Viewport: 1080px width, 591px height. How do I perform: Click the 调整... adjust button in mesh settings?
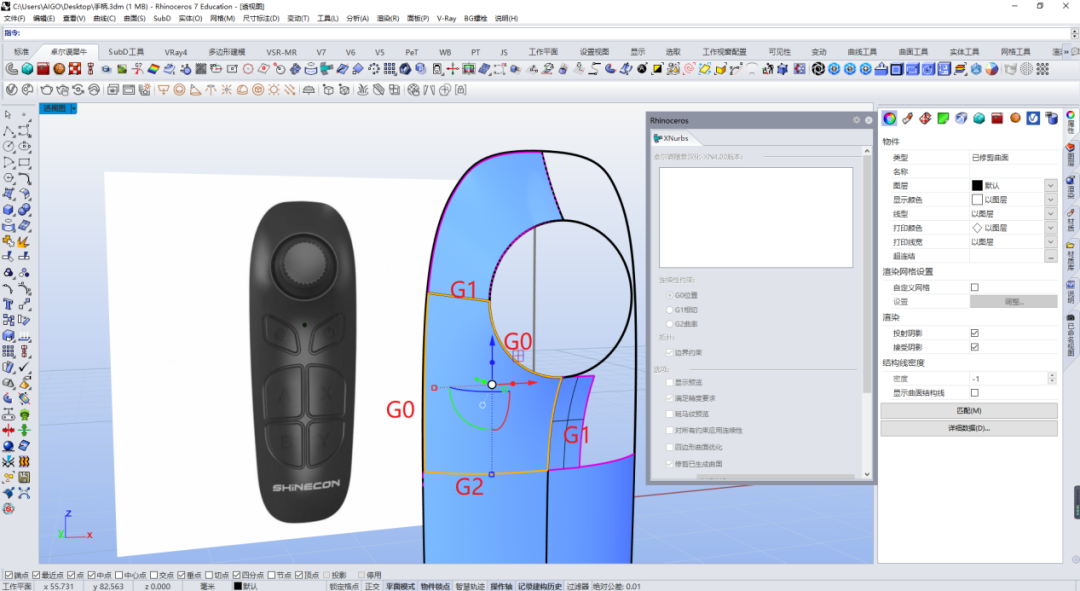point(1013,302)
